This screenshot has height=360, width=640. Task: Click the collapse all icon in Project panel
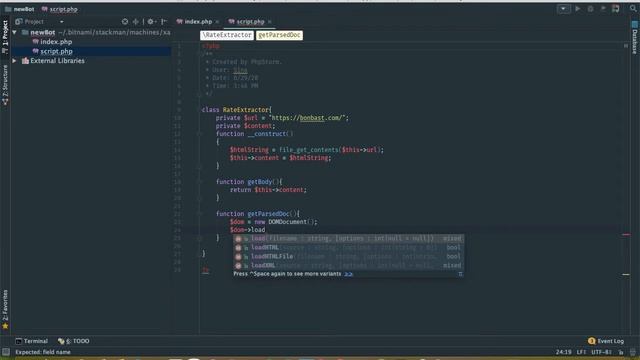(x=136, y=22)
